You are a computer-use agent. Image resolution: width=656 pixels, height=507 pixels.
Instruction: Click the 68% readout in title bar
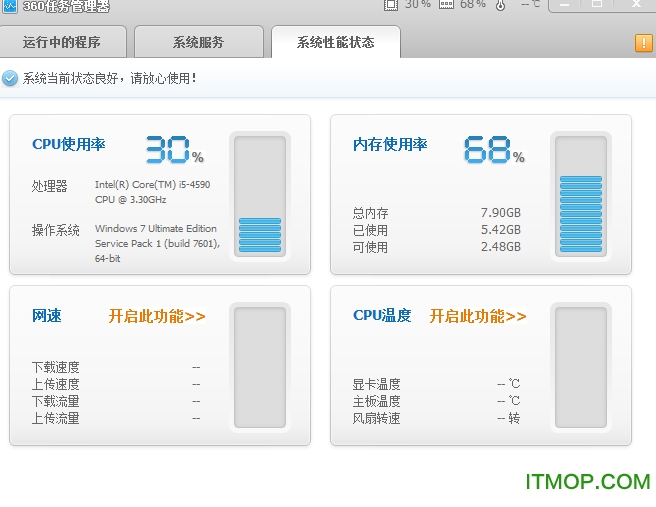pos(473,4)
